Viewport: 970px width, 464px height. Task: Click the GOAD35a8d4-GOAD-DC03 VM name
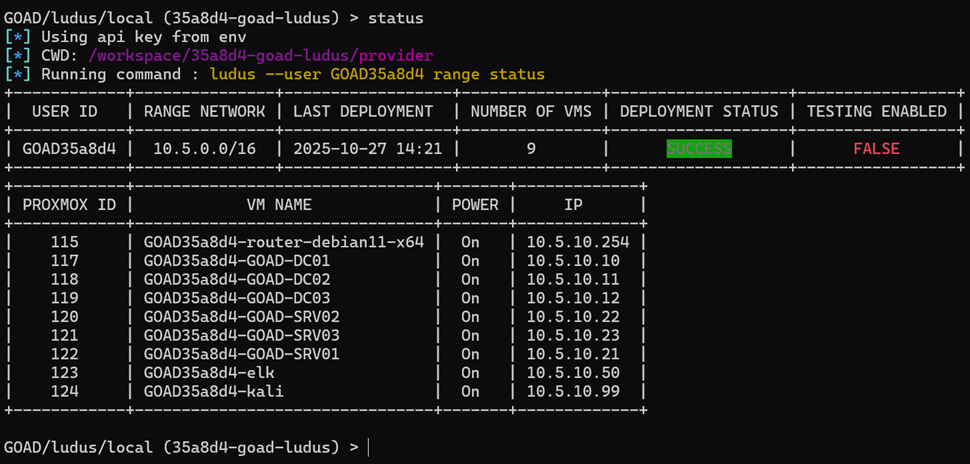(x=237, y=298)
